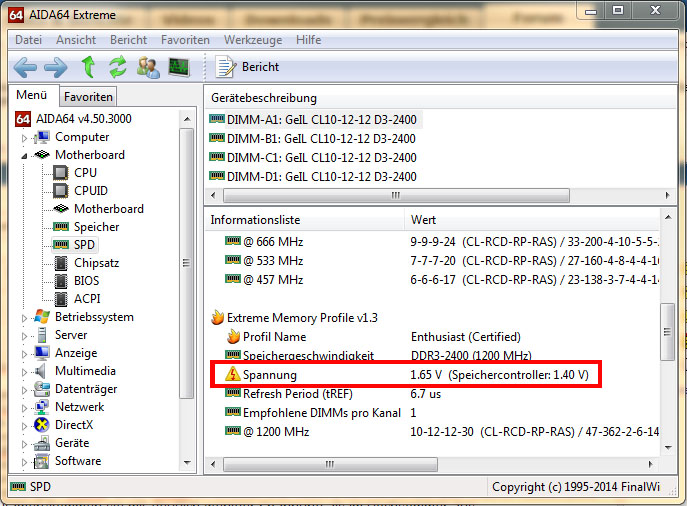
Task: Select the Spannung row
Action: [406, 375]
